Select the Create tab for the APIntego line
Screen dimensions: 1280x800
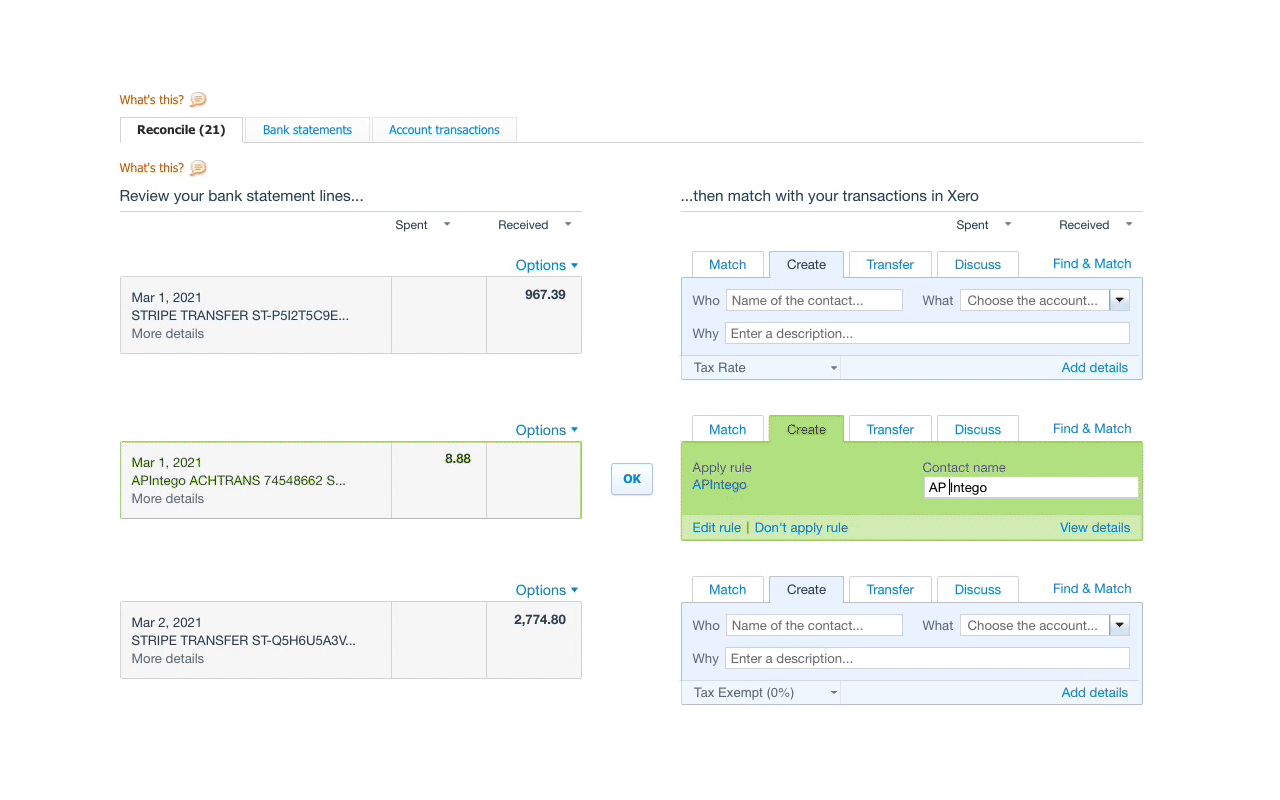coord(806,430)
